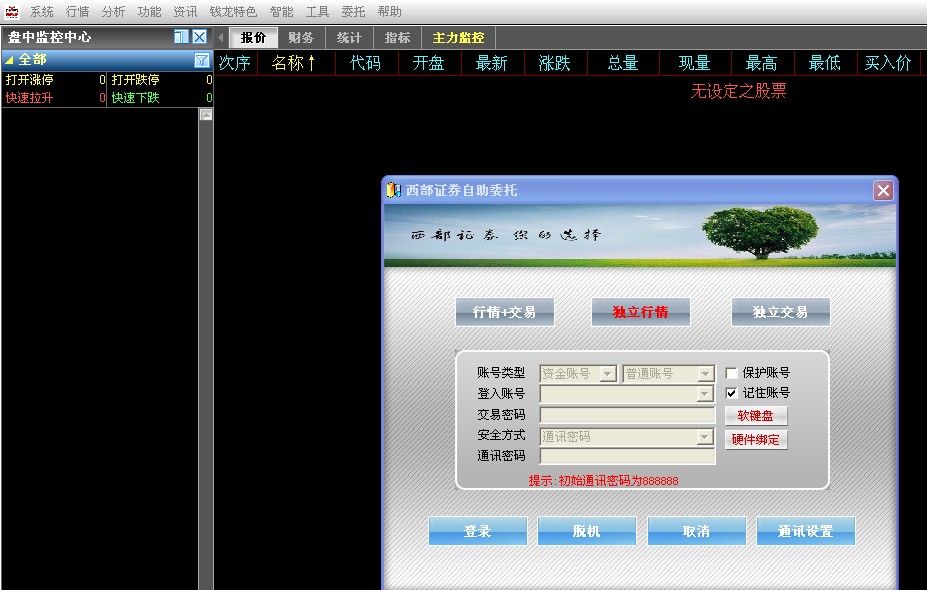927x590 pixels.
Task: Click the 登录 button
Action: click(477, 530)
